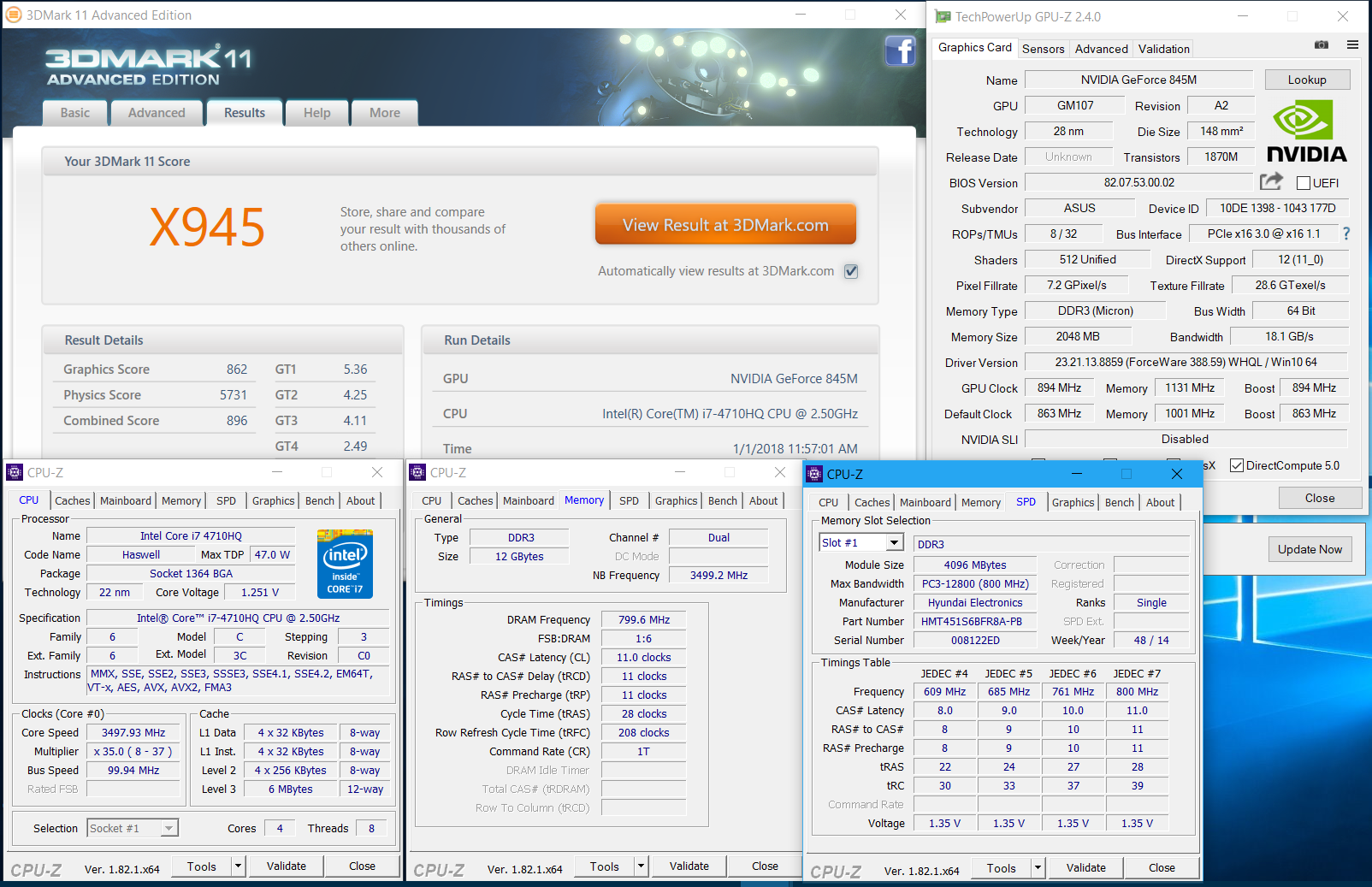Click the CAS# Latency 11.0 clocks value

644,658
